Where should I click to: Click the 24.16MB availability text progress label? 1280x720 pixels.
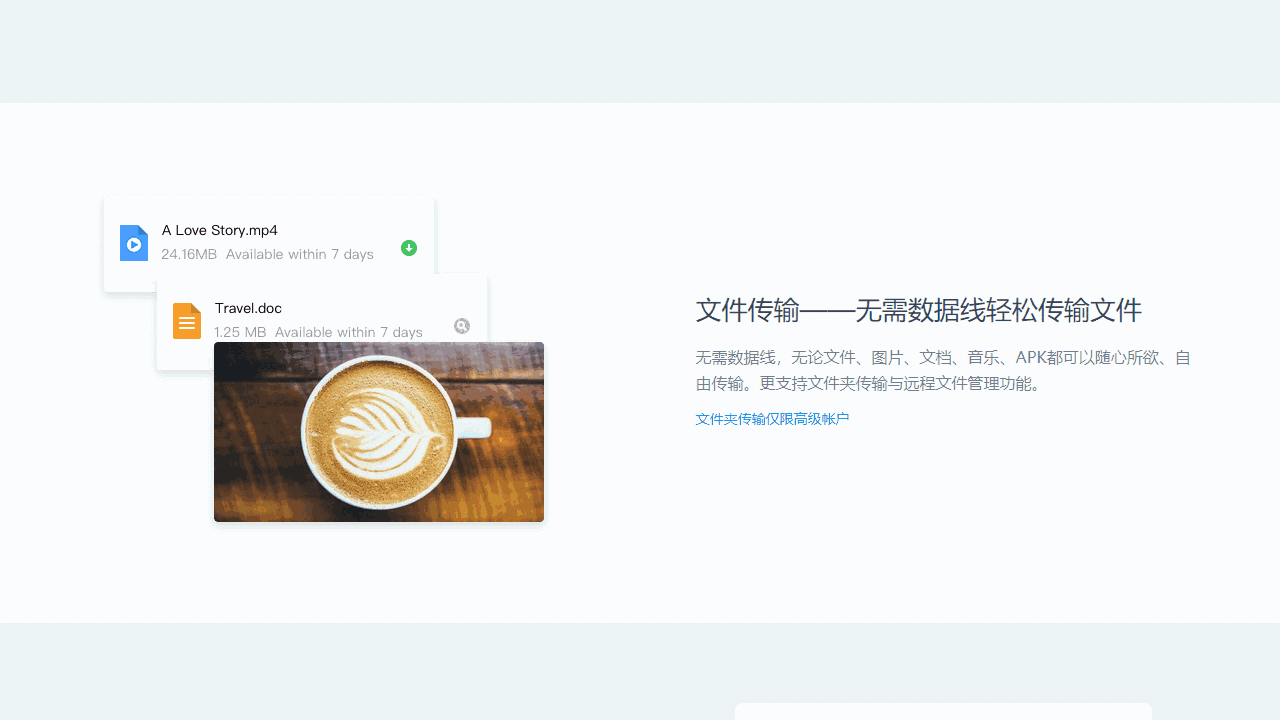(268, 254)
